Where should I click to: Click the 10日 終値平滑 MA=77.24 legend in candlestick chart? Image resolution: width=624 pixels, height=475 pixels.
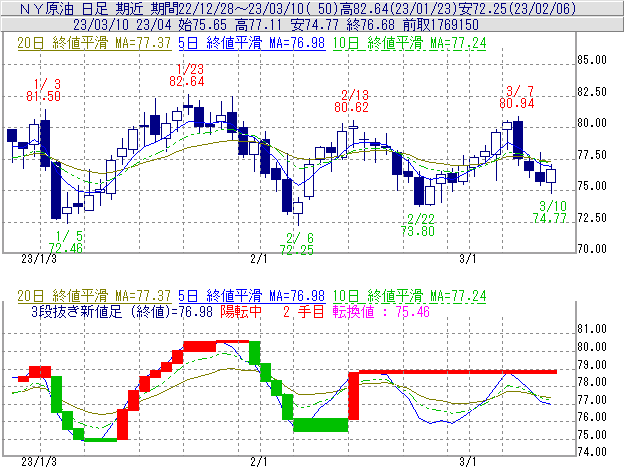click(x=410, y=43)
